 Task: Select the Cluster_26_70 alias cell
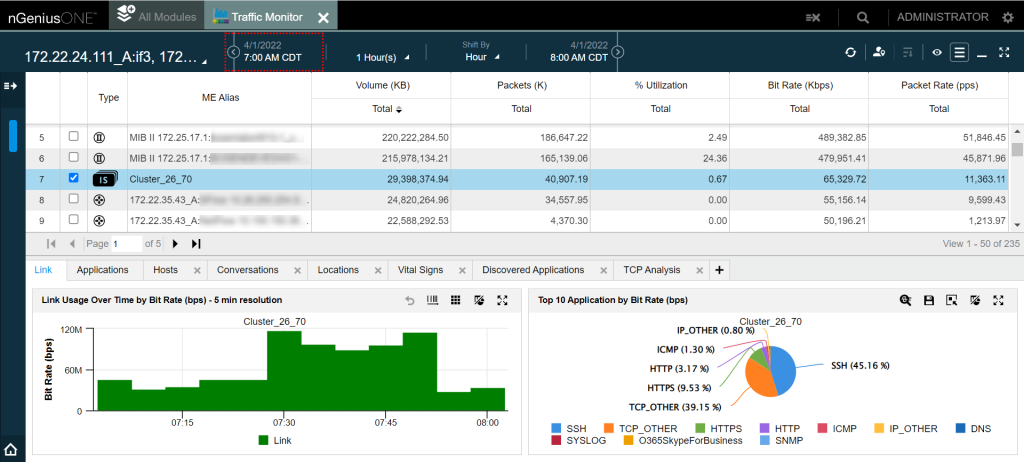[219, 178]
